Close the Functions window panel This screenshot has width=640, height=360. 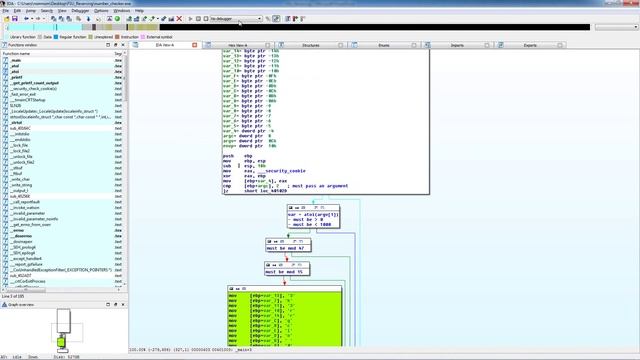point(123,45)
